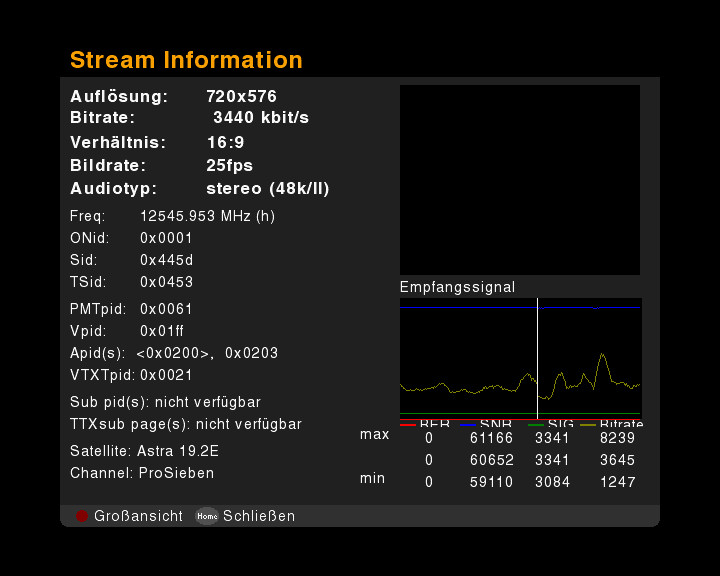The width and height of the screenshot is (720, 576).
Task: Click the Empfangssignal graph
Action: point(521,359)
